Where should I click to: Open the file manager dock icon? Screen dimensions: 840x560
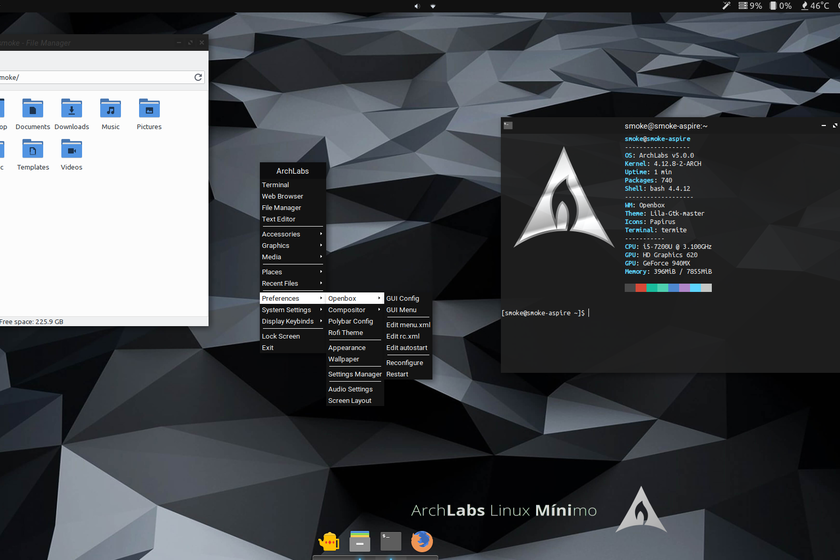(x=359, y=541)
